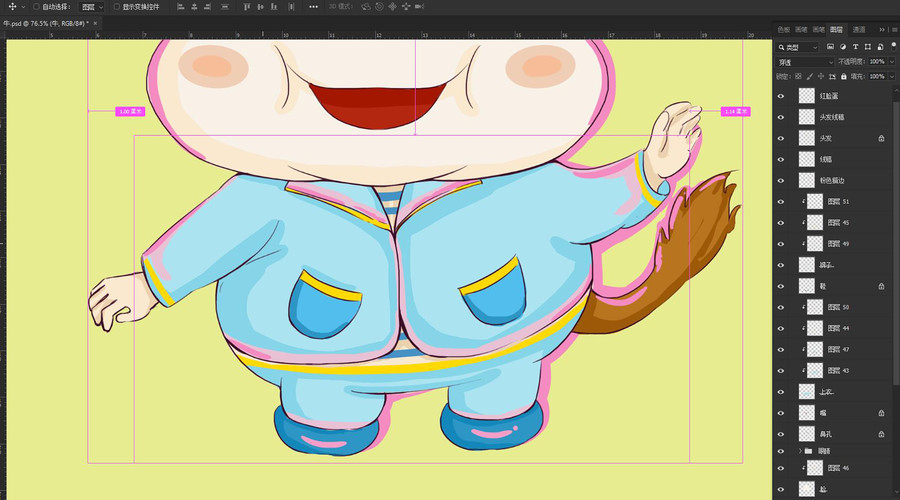The width and height of the screenshot is (900, 500).
Task: Align left edges icon
Action: 181,7
